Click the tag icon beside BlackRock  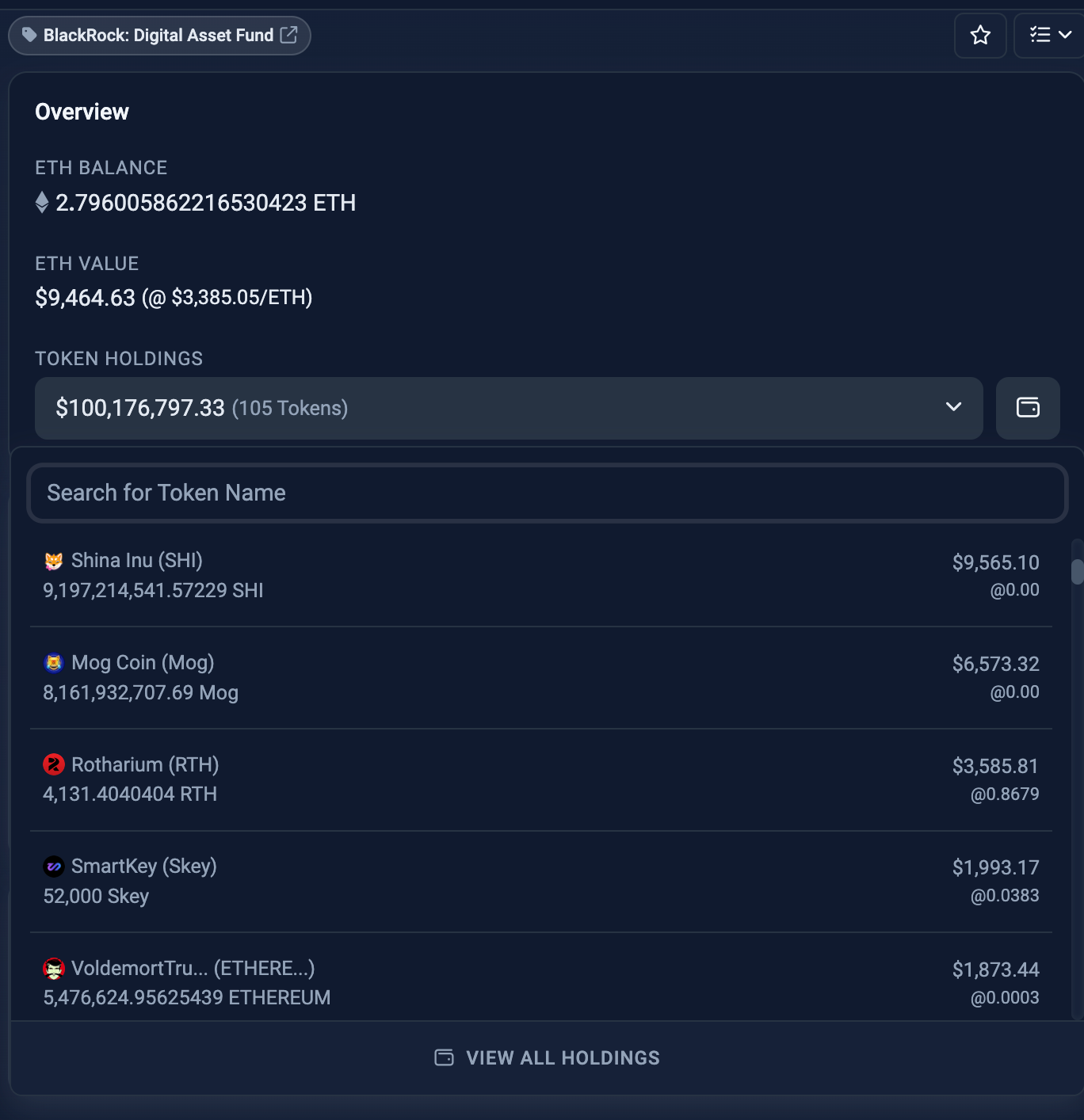(29, 35)
